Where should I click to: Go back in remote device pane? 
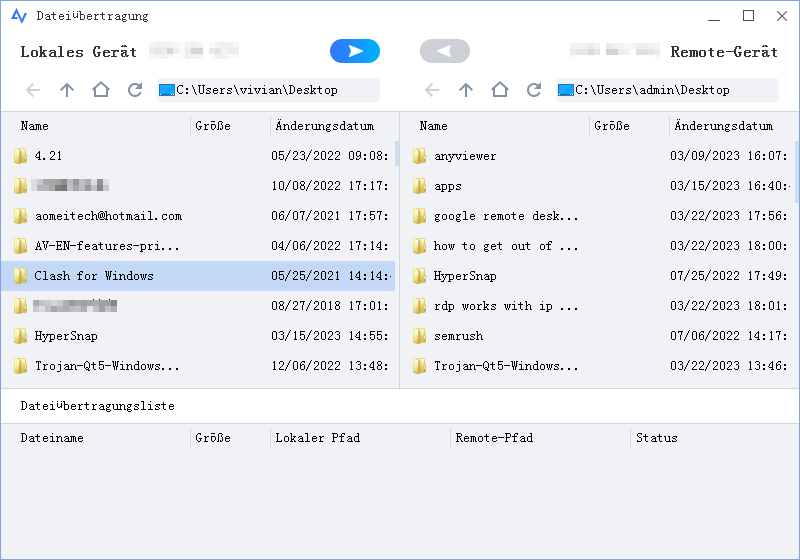[432, 90]
